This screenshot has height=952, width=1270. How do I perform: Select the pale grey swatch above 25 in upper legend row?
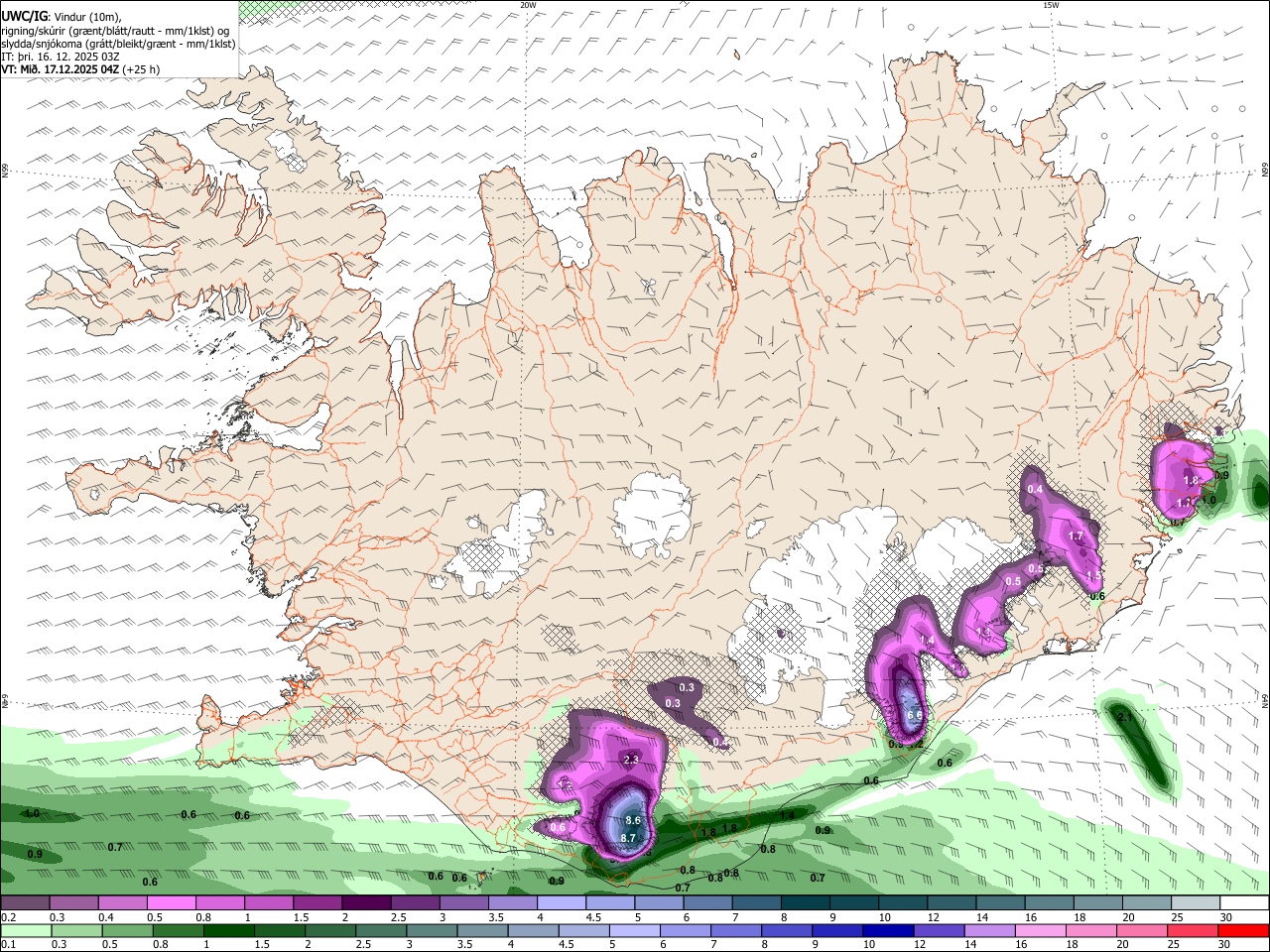(x=1196, y=903)
